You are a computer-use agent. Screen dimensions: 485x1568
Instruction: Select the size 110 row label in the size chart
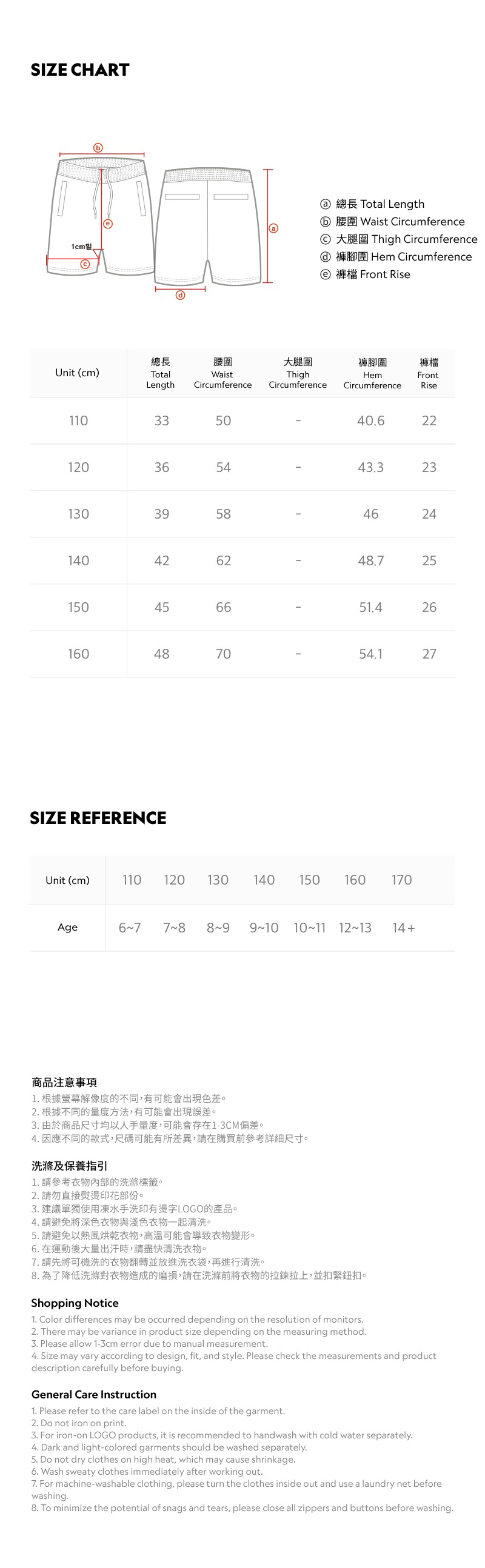pos(79,420)
